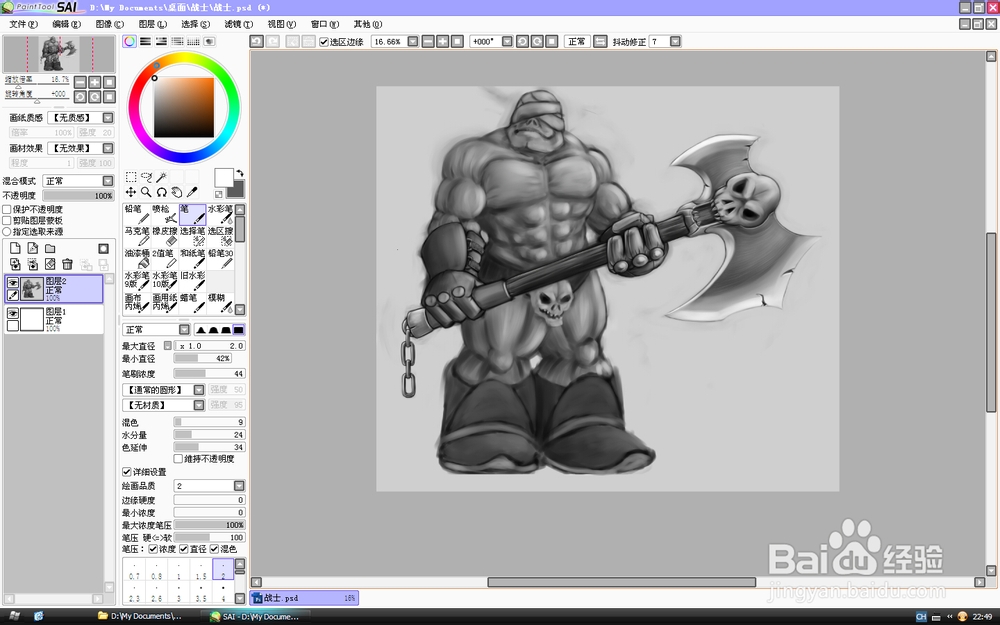Image resolution: width=1000 pixels, height=625 pixels.
Task: Open the layer 混合模式 dropdown
Action: click(x=108, y=181)
